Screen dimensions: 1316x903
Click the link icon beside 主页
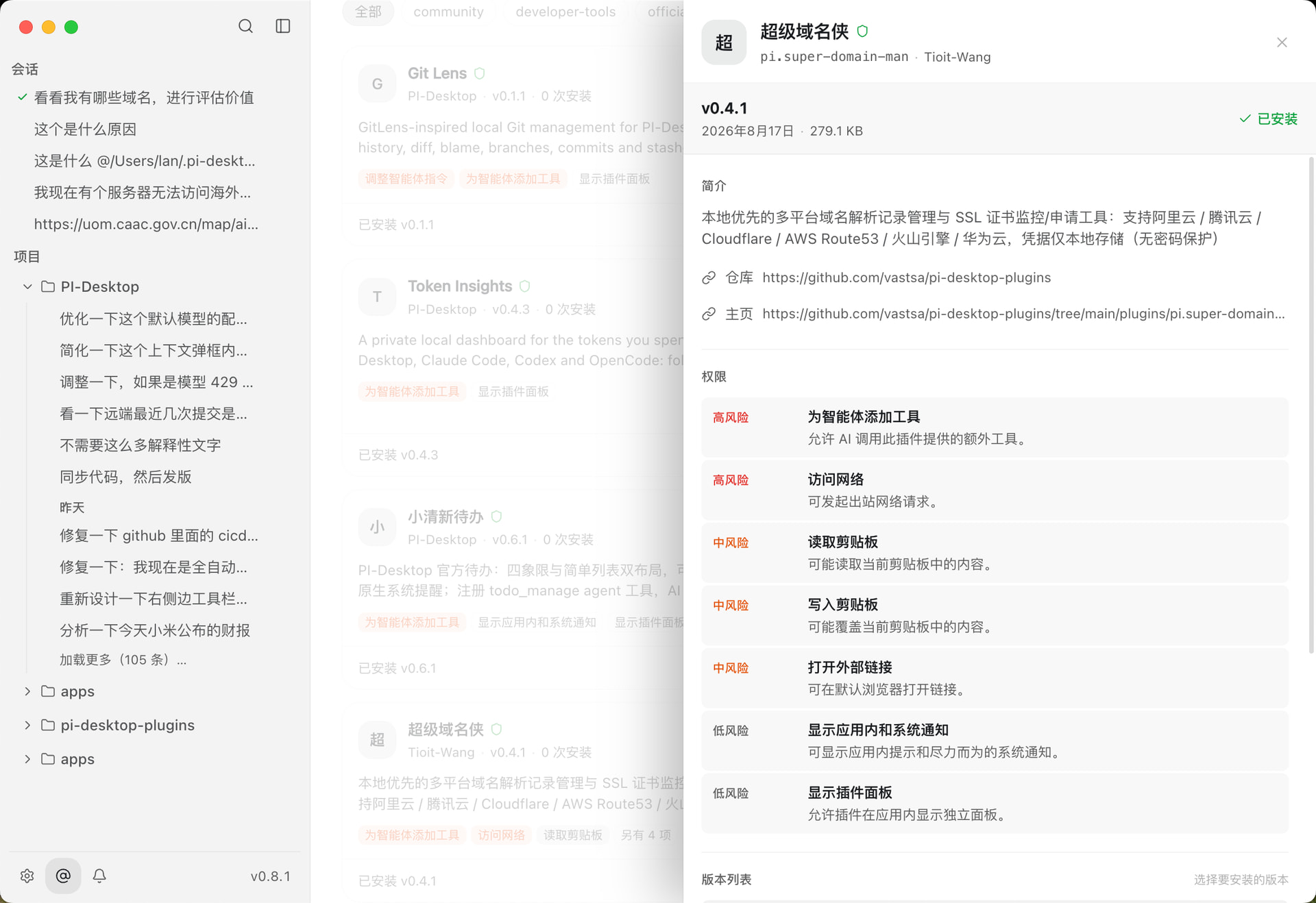click(x=709, y=314)
